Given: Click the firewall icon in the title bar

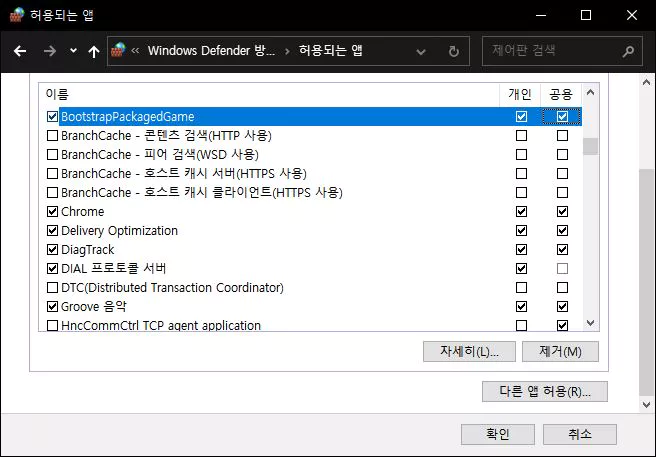Looking at the screenshot, I should pos(17,15).
